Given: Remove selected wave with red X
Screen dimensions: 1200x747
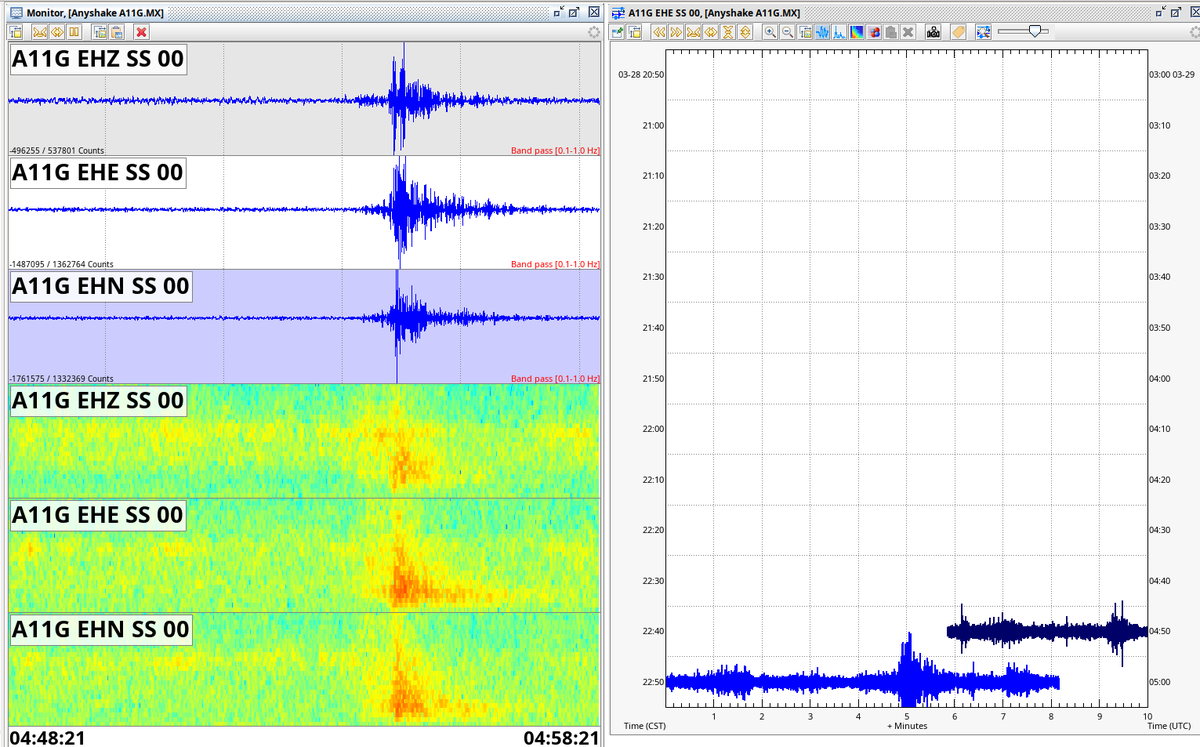Looking at the screenshot, I should tap(142, 32).
